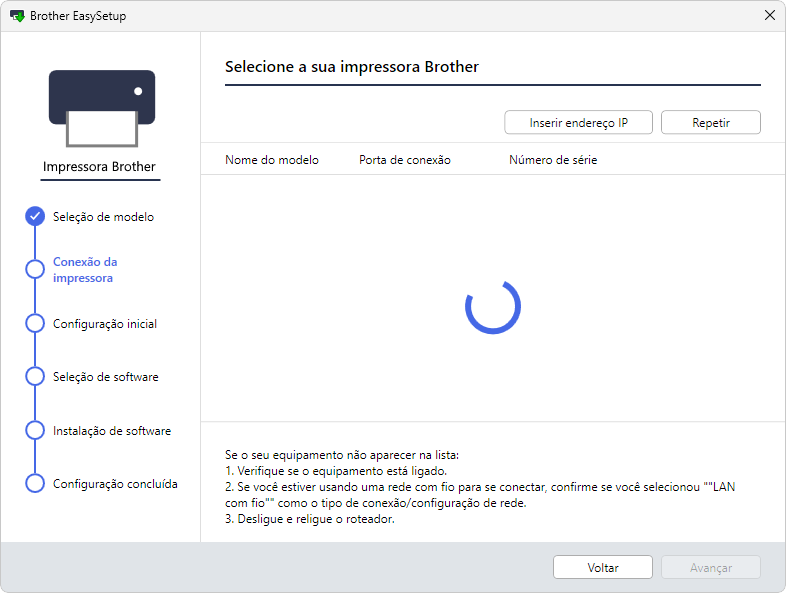Click the Seleção de software step circle
The width and height of the screenshot is (786, 593).
[x=35, y=376]
